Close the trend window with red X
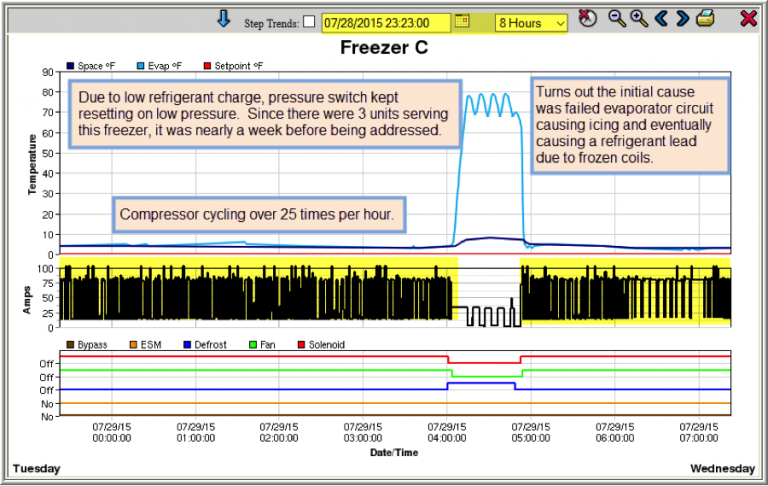Image resolution: width=768 pixels, height=486 pixels. (748, 19)
